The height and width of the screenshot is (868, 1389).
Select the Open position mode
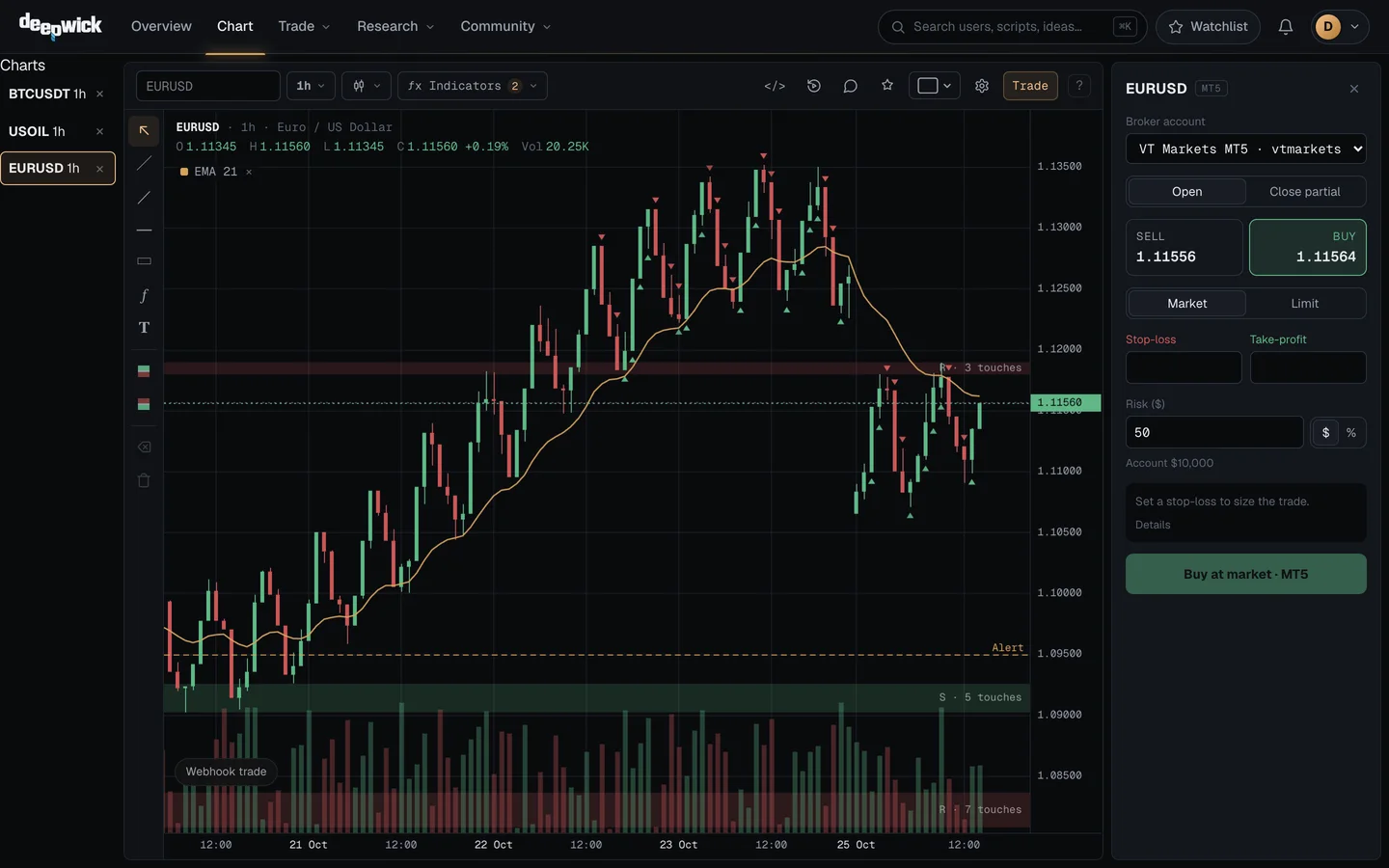(1186, 192)
